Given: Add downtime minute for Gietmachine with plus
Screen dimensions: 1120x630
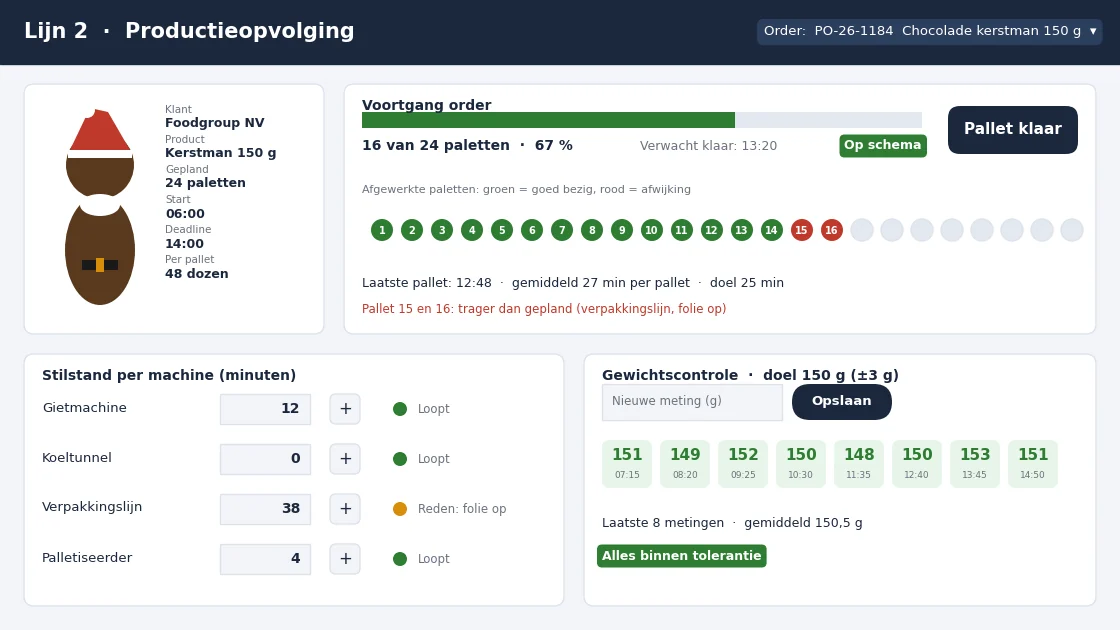Looking at the screenshot, I should (345, 409).
